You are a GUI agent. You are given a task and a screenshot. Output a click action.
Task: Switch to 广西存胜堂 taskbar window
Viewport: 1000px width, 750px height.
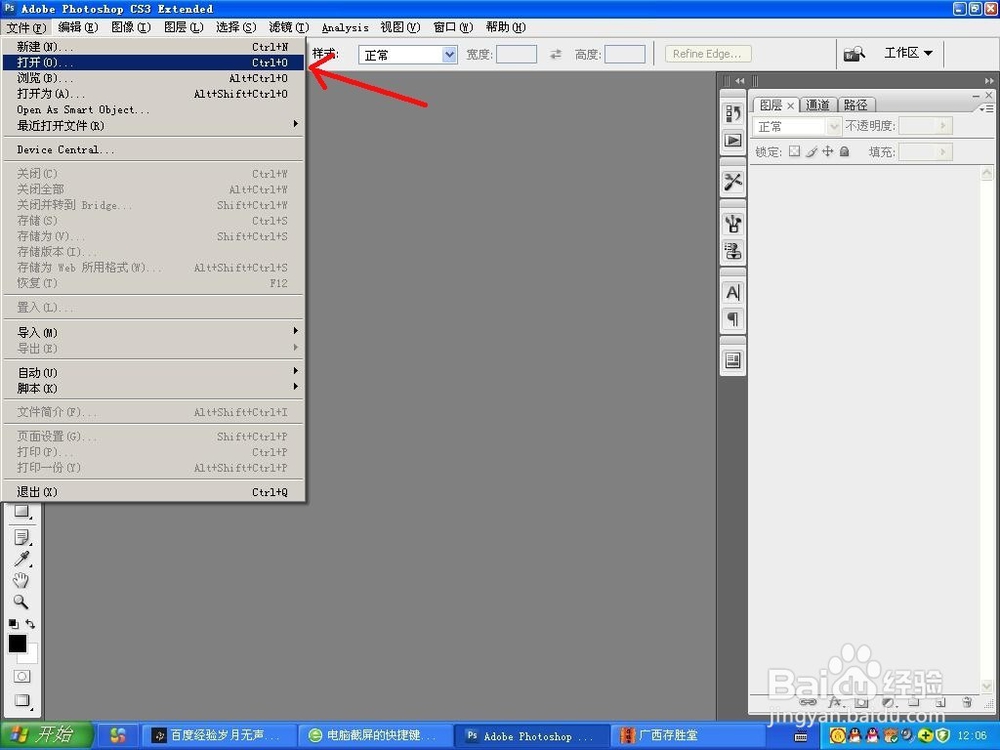click(686, 735)
